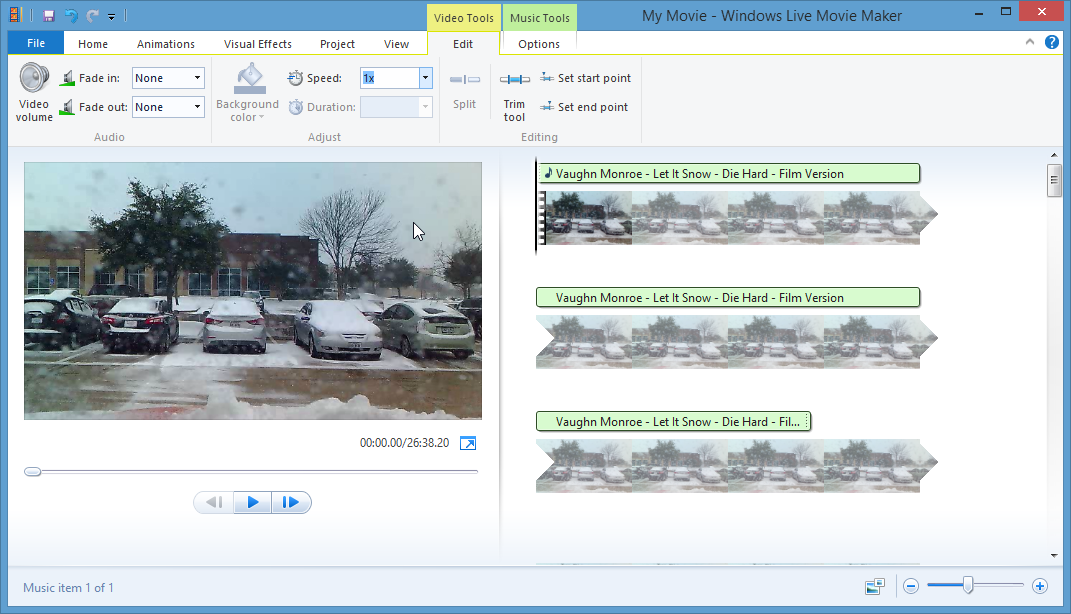
Task: Click the Trim tool icon
Action: click(x=514, y=80)
